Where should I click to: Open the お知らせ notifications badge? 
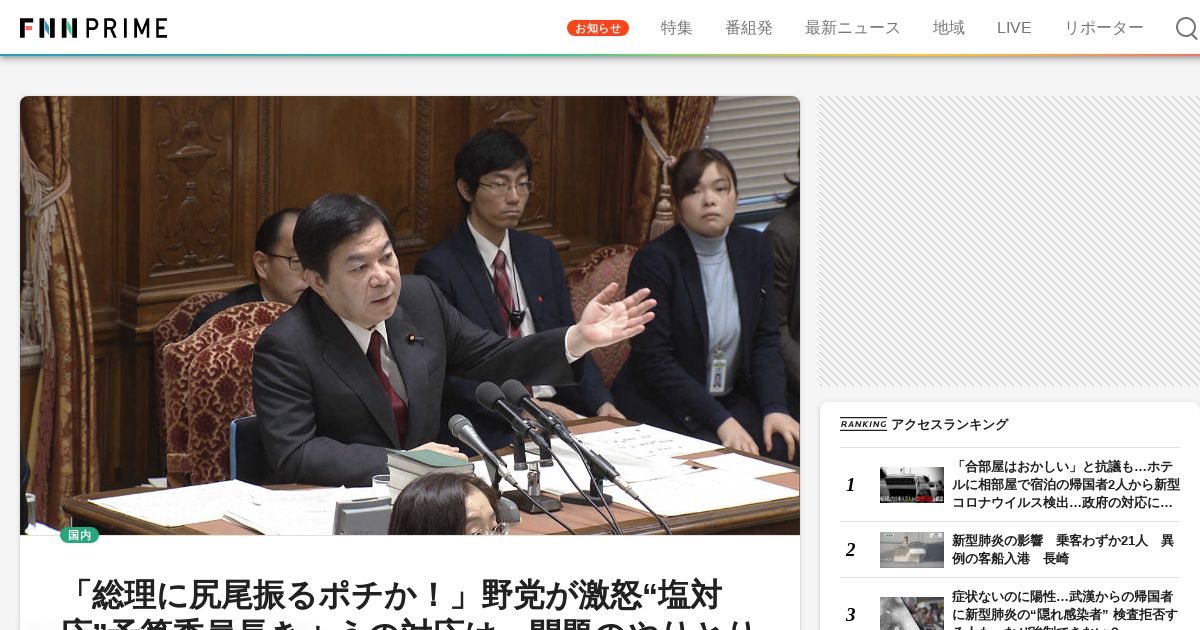click(598, 28)
